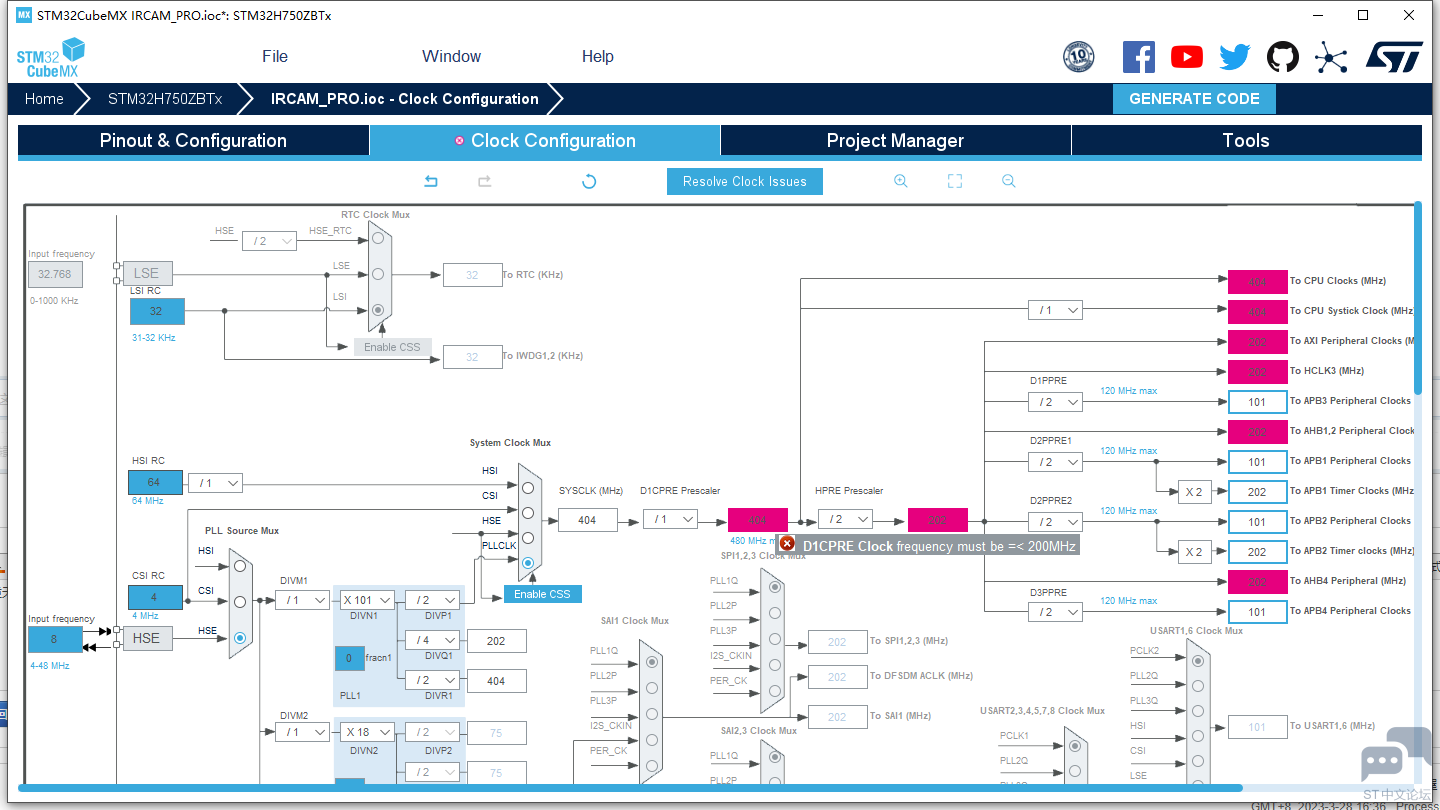Go to Home breadcrumb
This screenshot has height=810, width=1440.
pyautogui.click(x=44, y=99)
